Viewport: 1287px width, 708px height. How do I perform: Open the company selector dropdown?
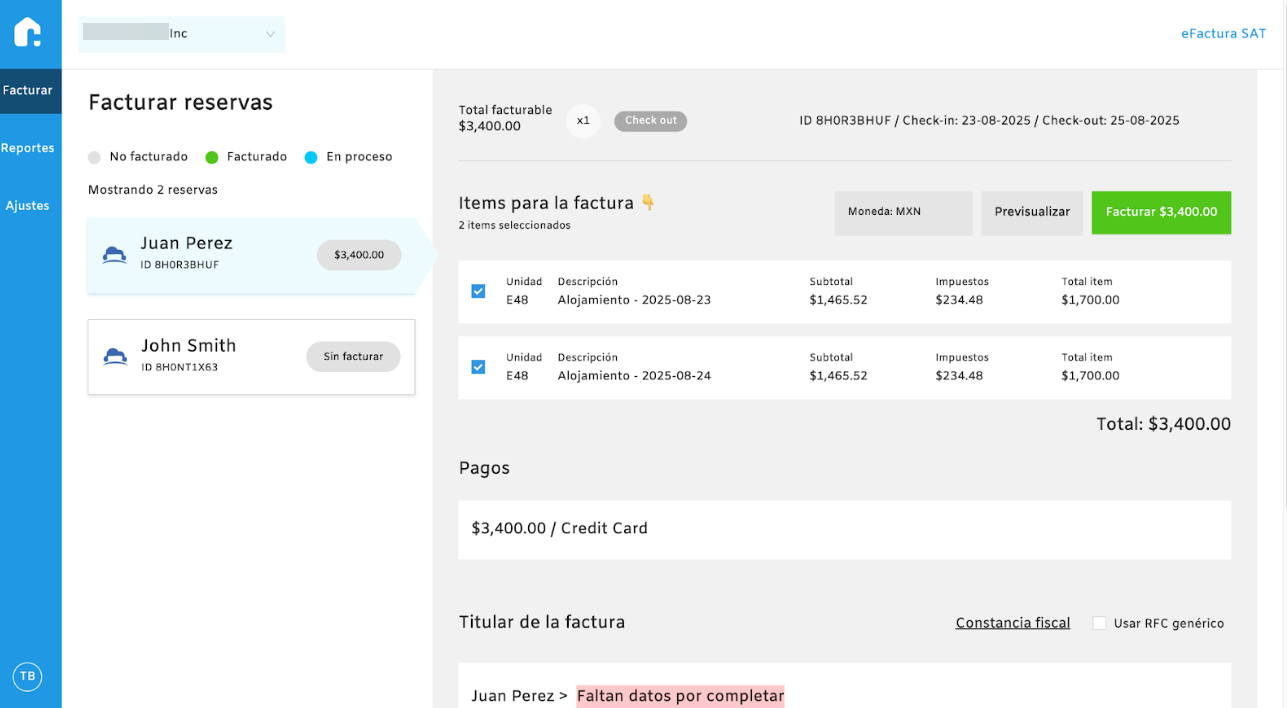click(x=181, y=34)
